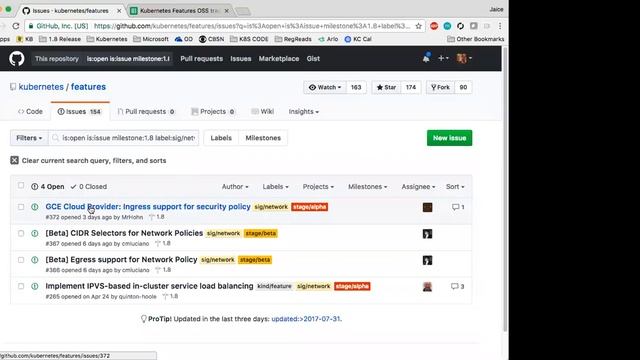
Task: Open Chrome three-dot menu
Action: click(x=500, y=26)
